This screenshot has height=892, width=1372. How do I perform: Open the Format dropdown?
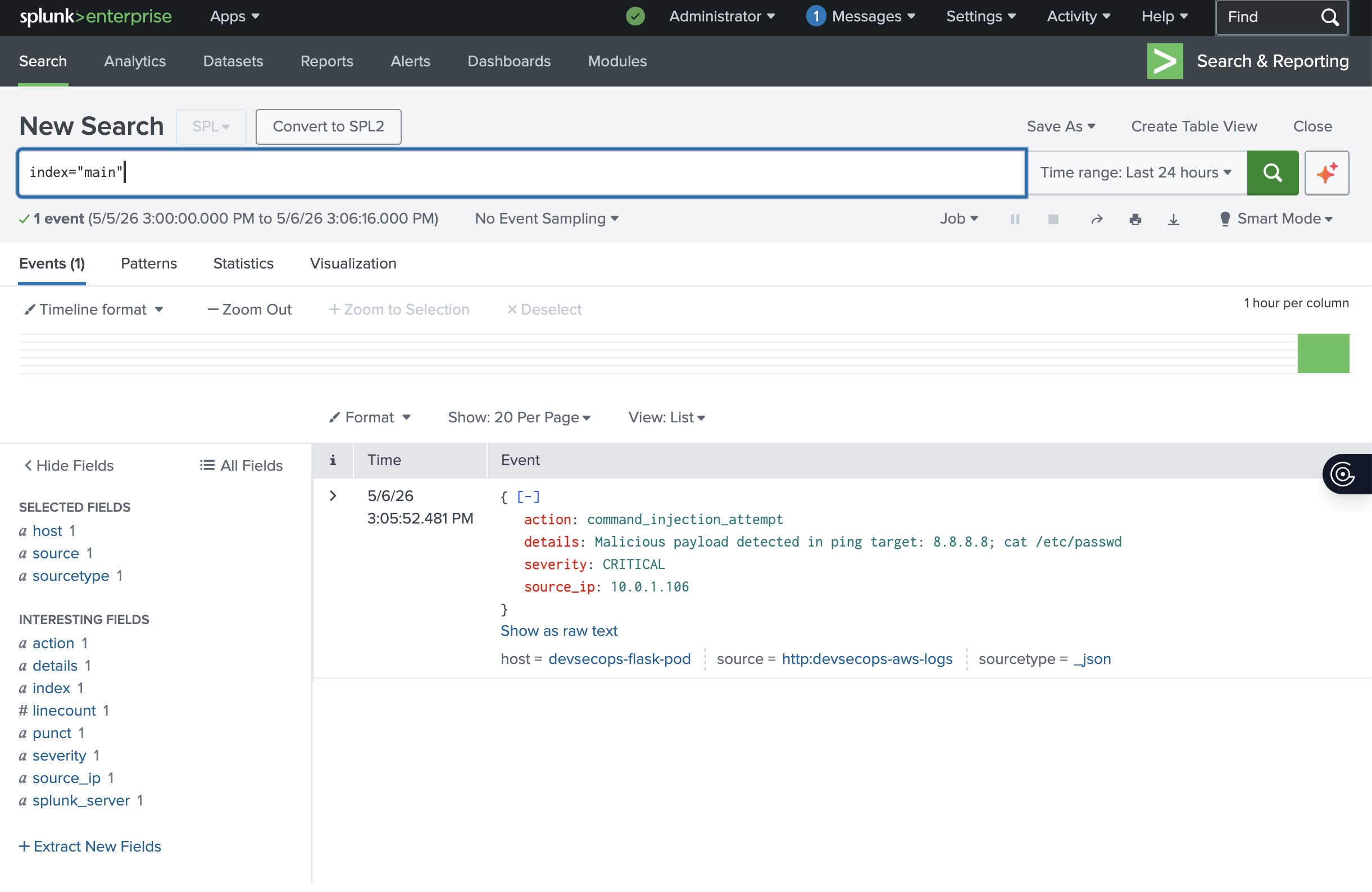(x=370, y=417)
